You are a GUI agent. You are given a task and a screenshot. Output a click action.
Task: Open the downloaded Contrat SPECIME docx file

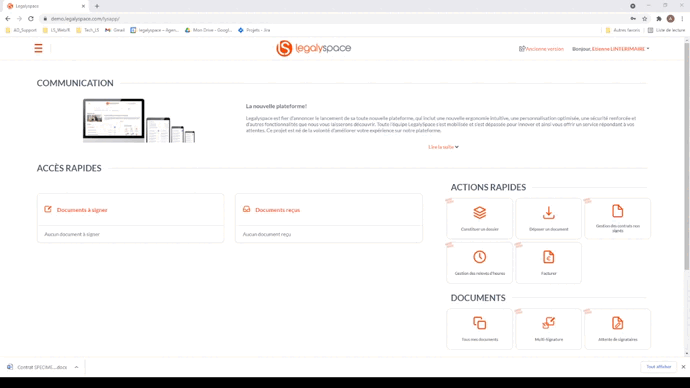click(x=37, y=367)
